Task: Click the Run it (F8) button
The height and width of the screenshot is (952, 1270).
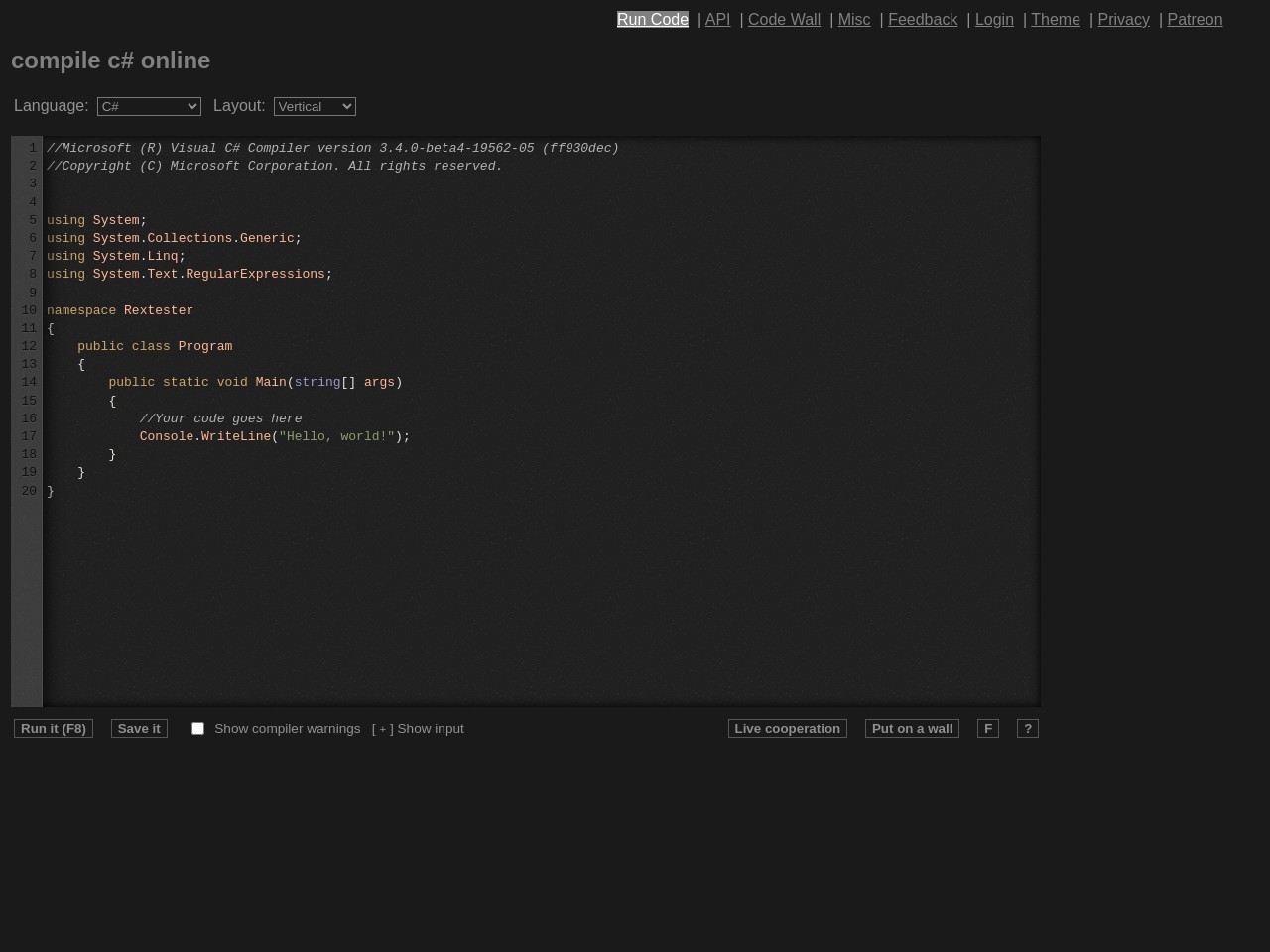Action: pos(54,729)
